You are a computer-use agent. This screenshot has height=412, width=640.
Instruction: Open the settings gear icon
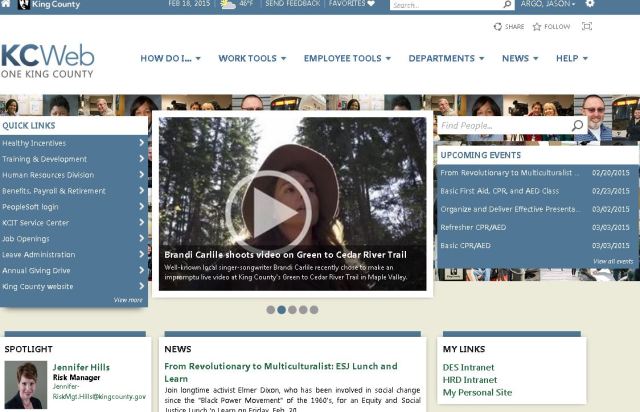tap(590, 3)
